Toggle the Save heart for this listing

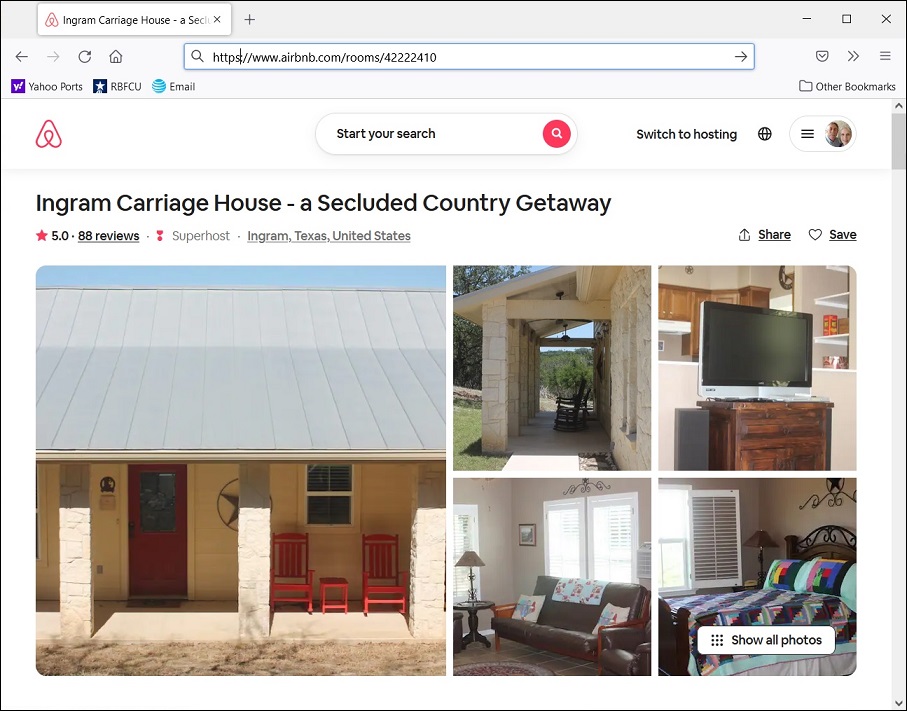click(x=833, y=235)
